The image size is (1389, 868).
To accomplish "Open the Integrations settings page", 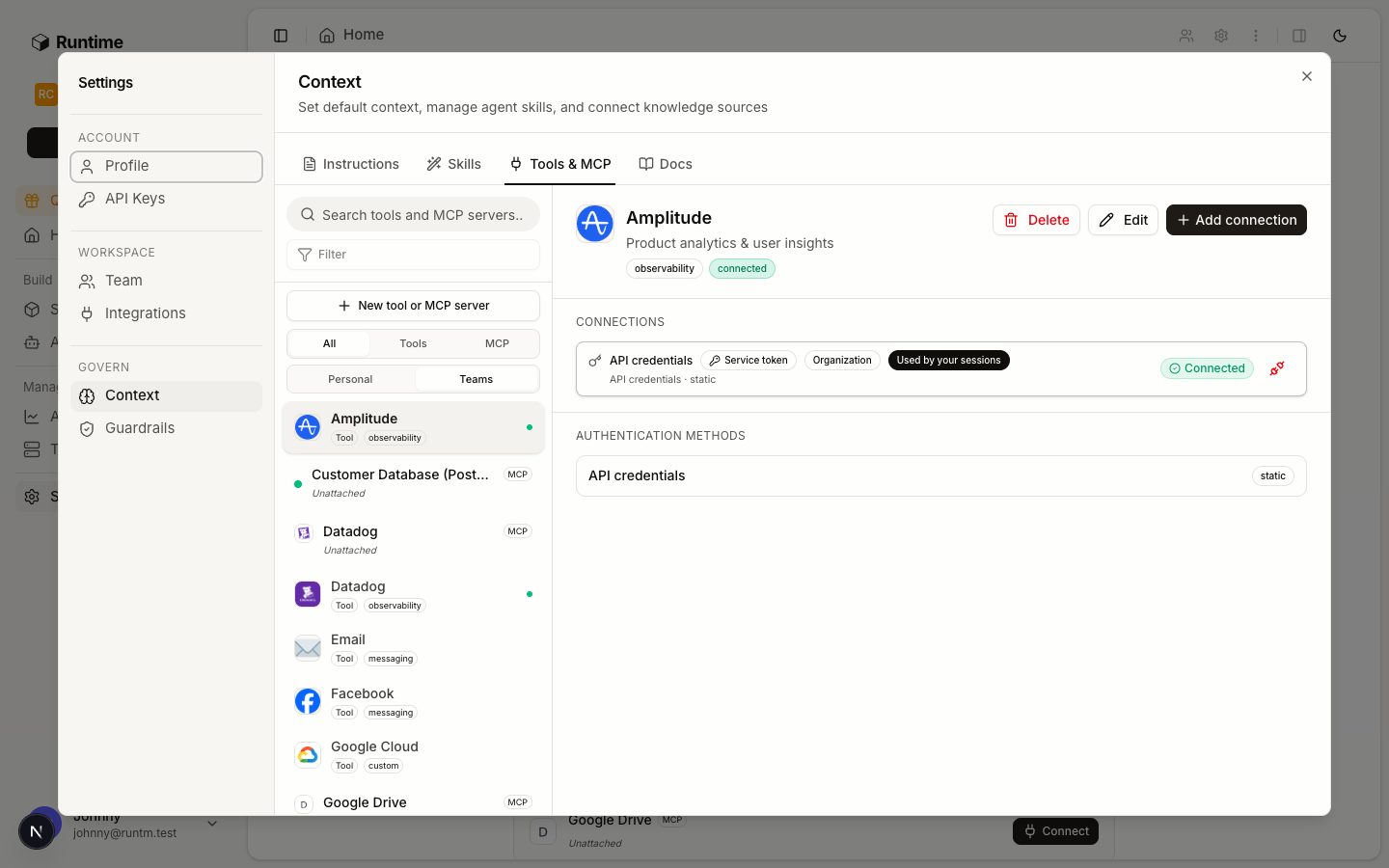I will [166, 313].
